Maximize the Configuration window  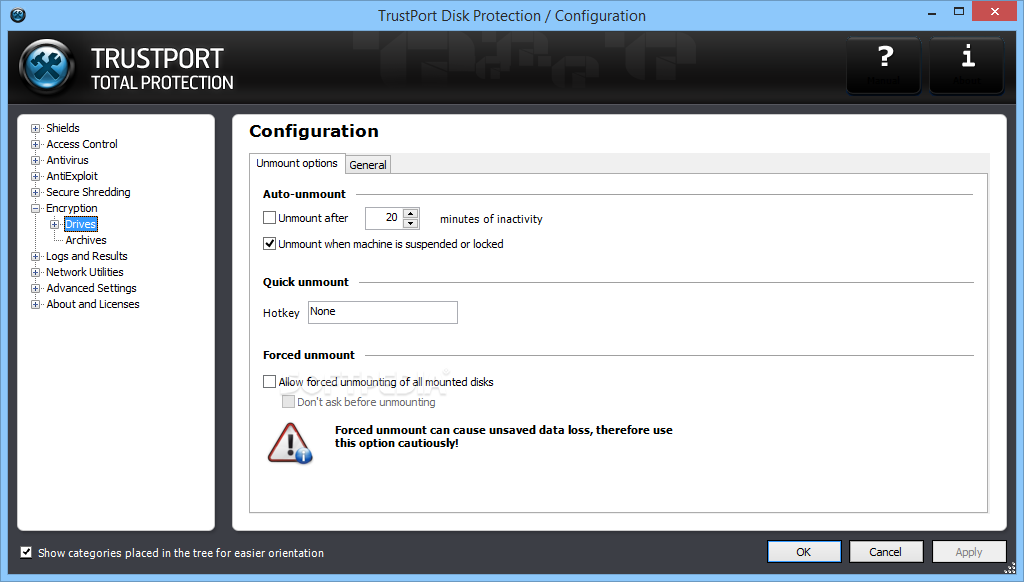(x=959, y=12)
